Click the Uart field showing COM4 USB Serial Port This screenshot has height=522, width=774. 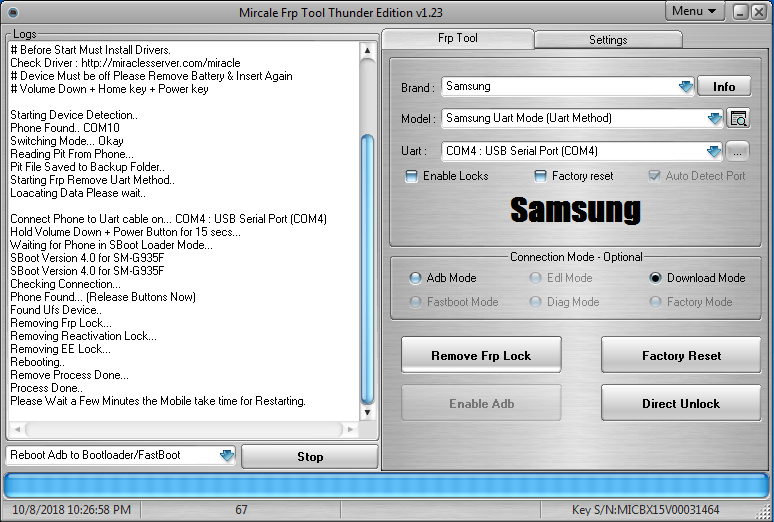(581, 151)
